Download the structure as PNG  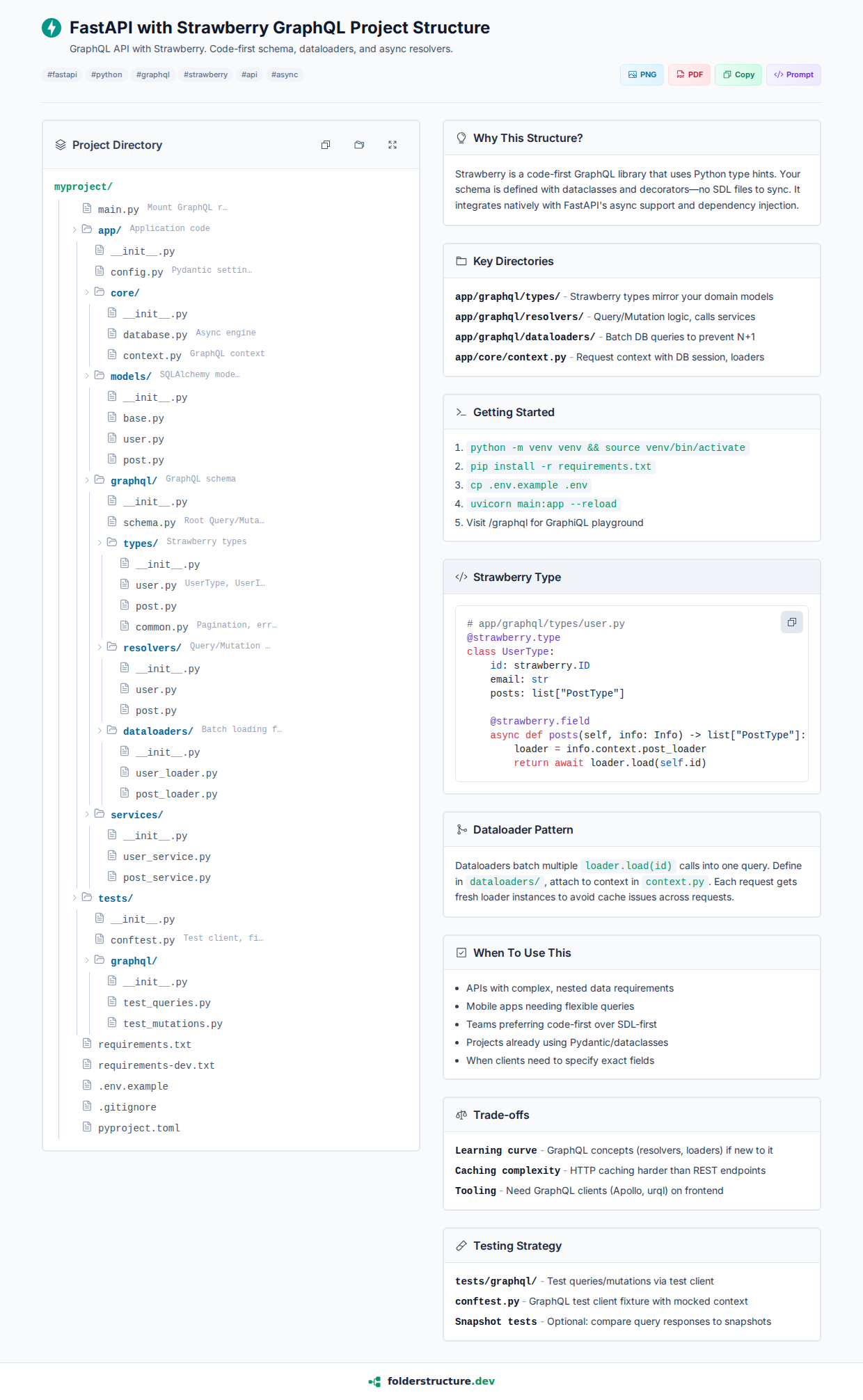click(x=642, y=74)
